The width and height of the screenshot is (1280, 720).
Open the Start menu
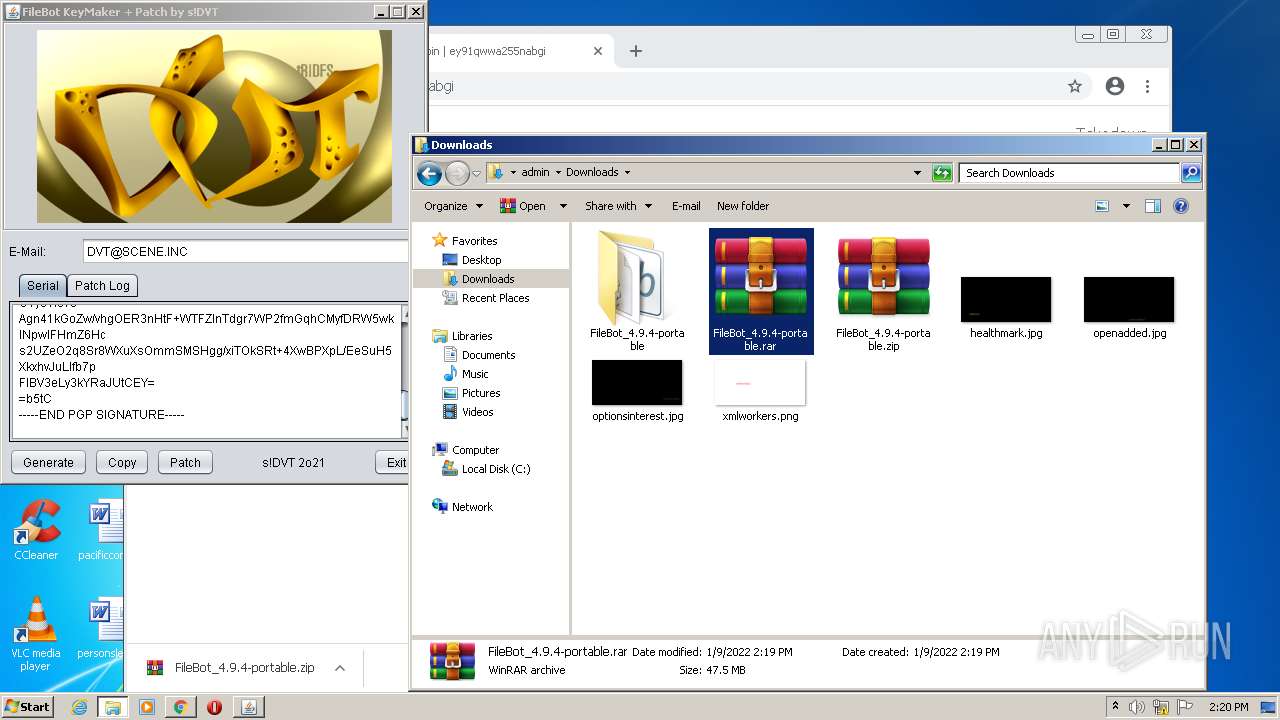[28, 707]
